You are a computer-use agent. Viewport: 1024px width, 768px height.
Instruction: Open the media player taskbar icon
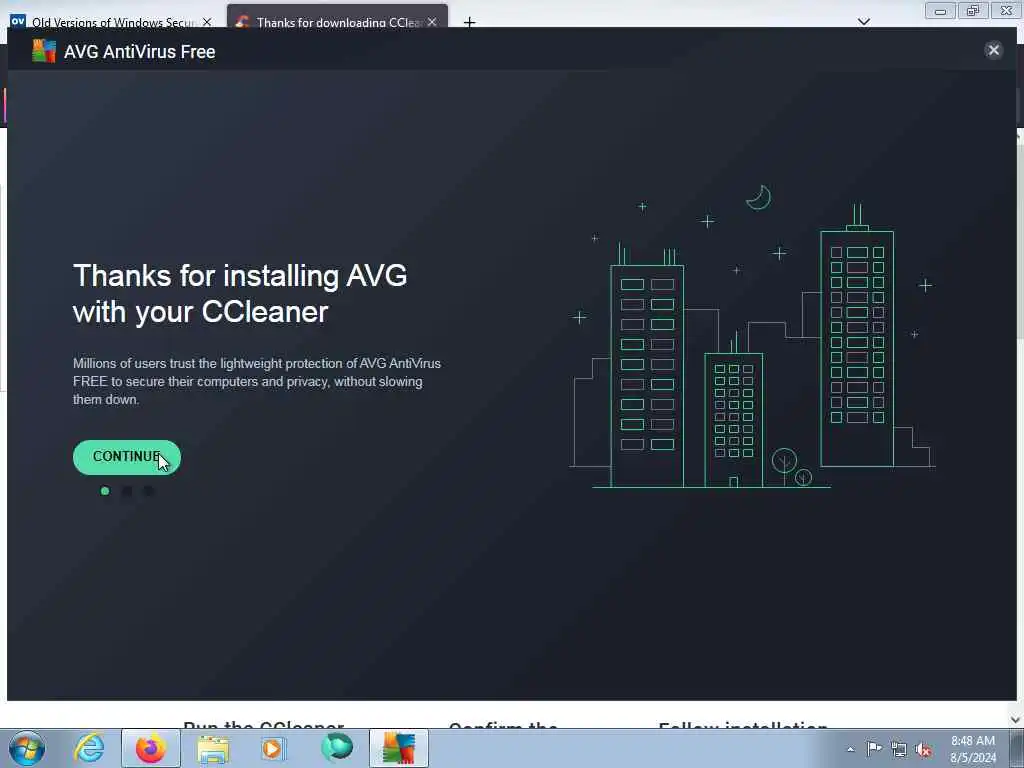click(x=274, y=748)
